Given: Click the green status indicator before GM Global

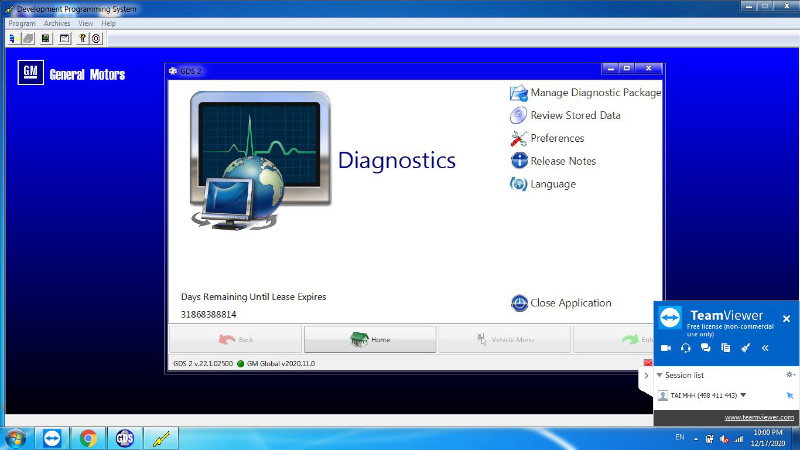Looking at the screenshot, I should 240,364.
